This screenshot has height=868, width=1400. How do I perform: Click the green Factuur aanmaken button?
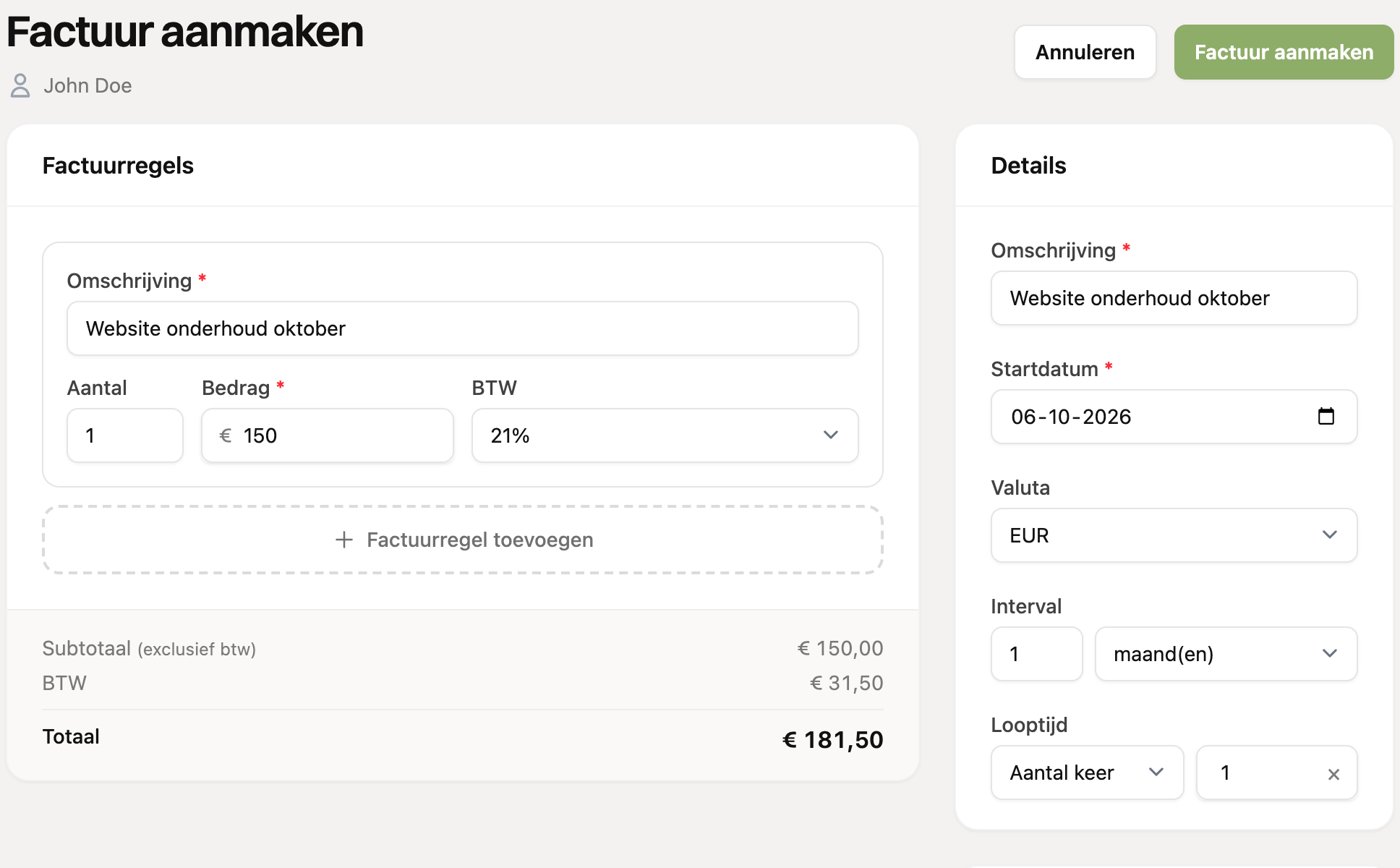[x=1284, y=52]
